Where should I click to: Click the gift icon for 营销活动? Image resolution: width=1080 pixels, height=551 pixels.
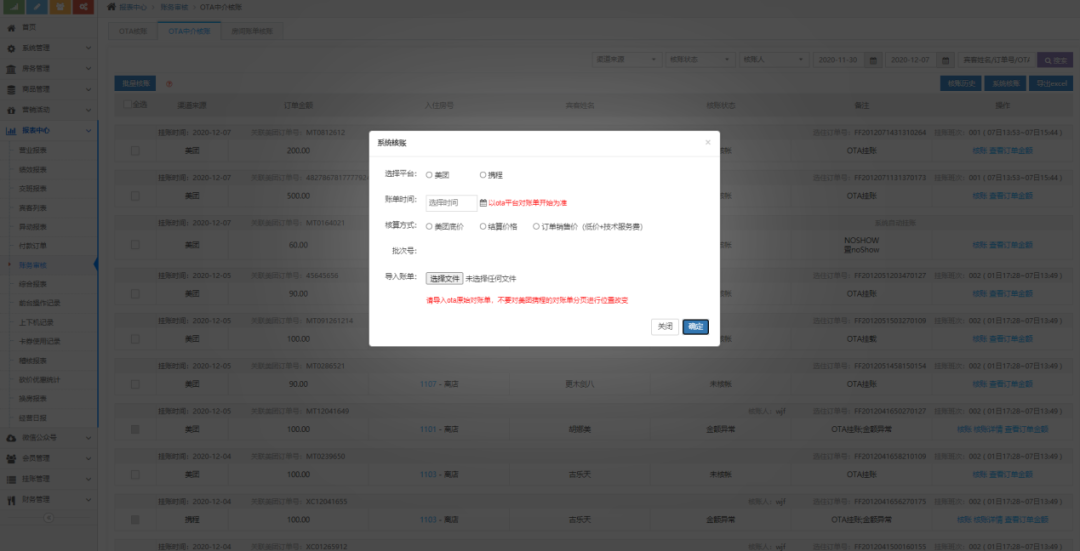pyautogui.click(x=11, y=110)
